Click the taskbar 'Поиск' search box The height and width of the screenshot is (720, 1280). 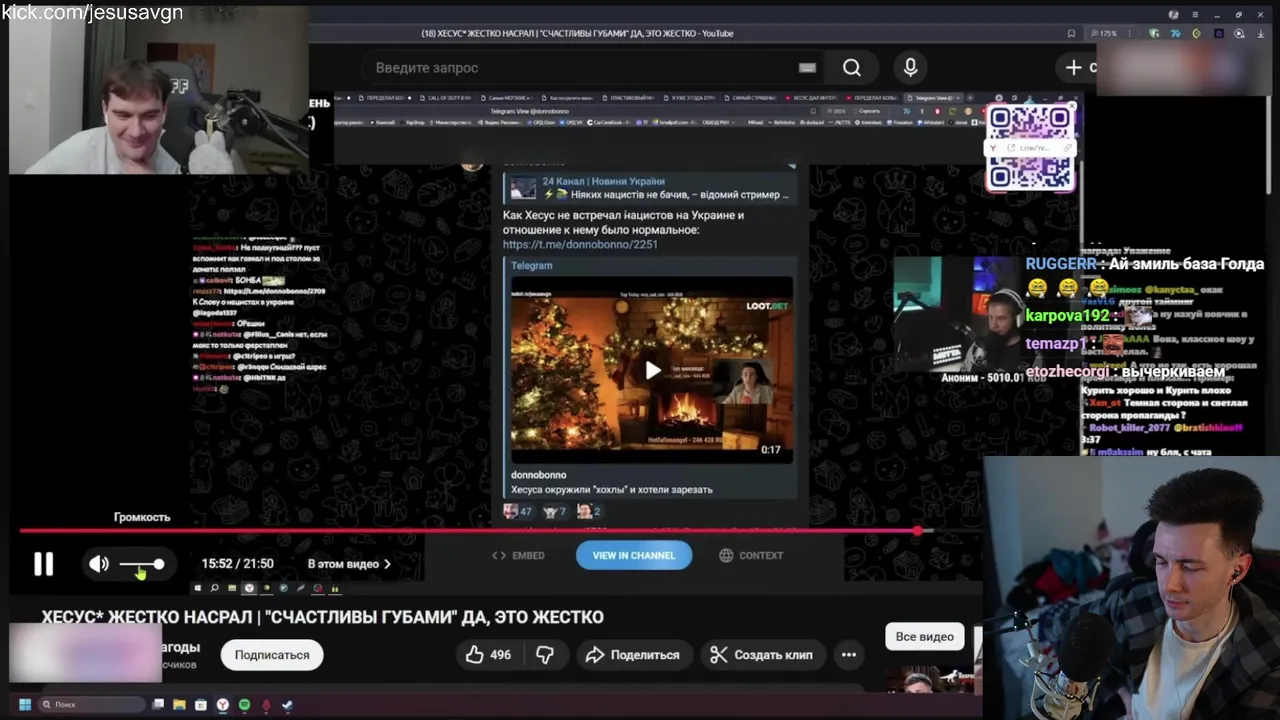(x=92, y=704)
